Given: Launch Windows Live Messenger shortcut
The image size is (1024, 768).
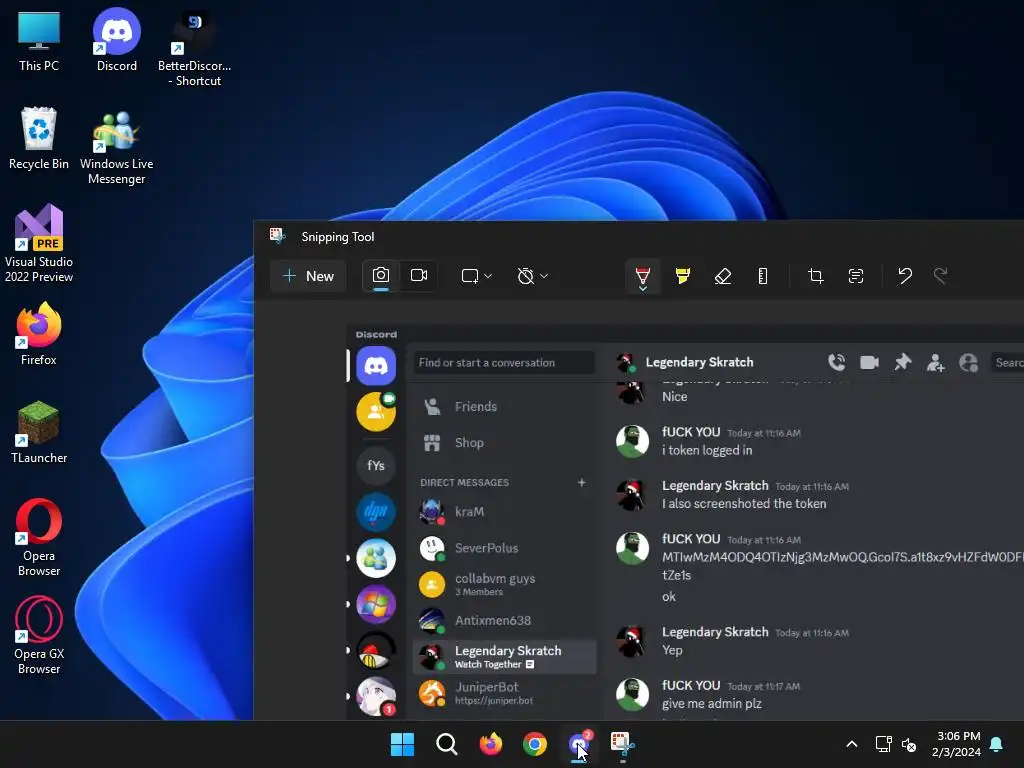Looking at the screenshot, I should pyautogui.click(x=116, y=146).
